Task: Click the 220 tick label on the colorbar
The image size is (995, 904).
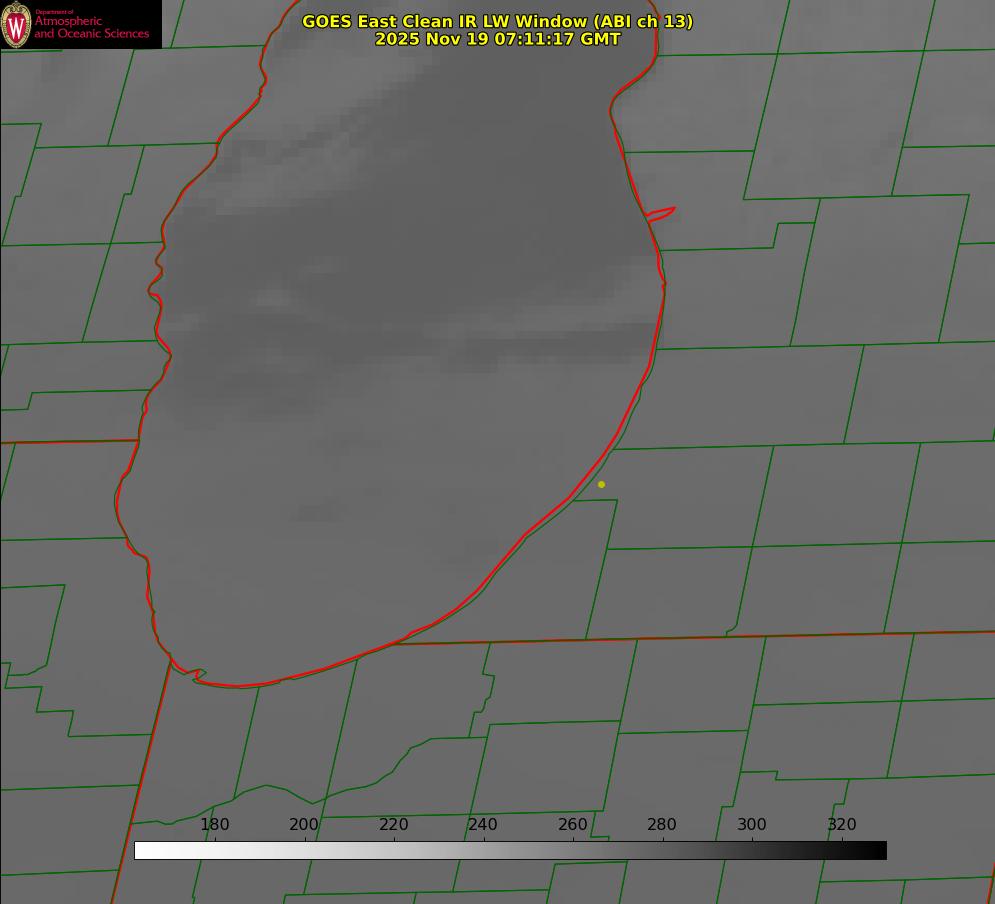Action: pyautogui.click(x=394, y=825)
